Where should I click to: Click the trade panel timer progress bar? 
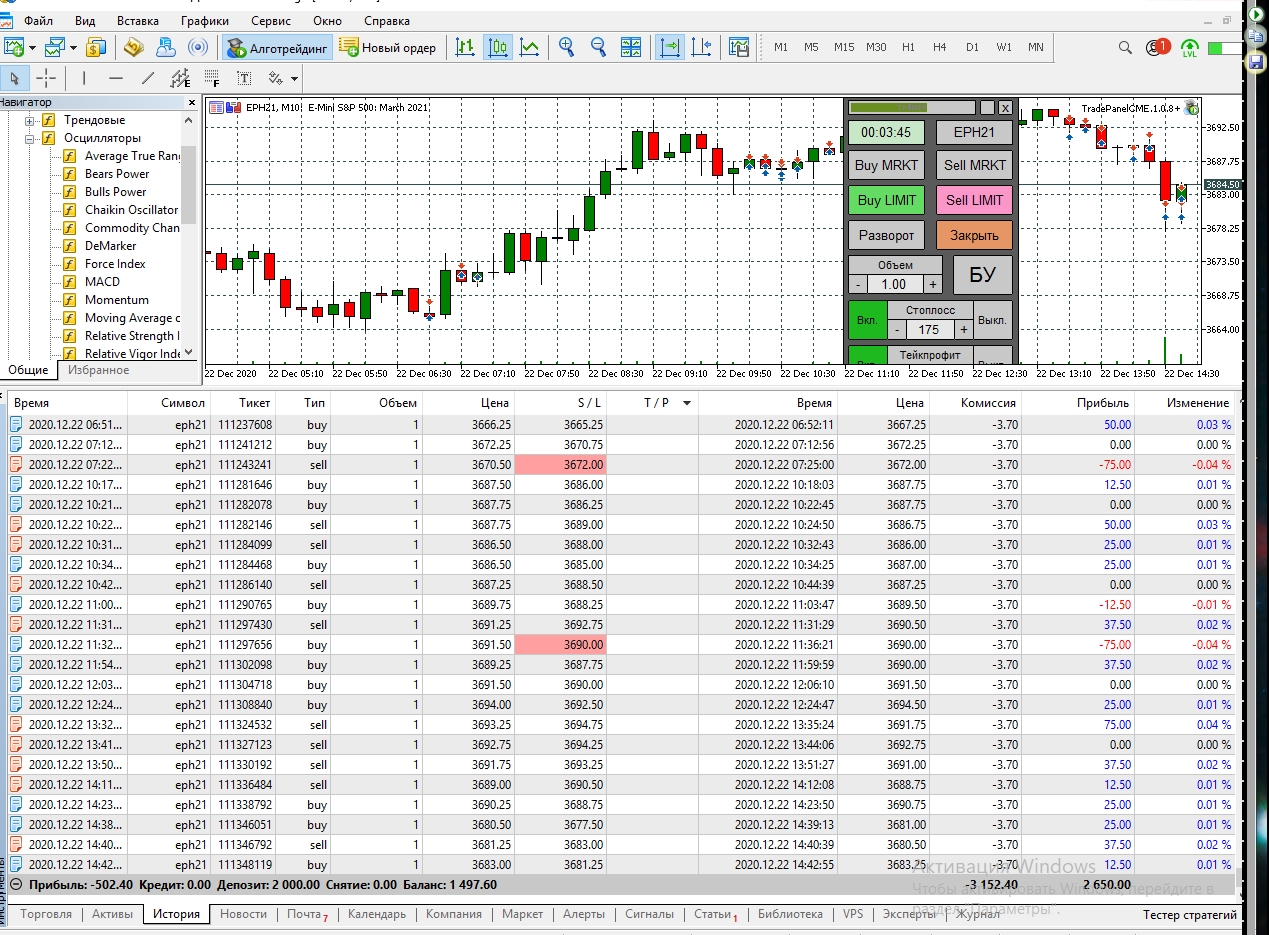tap(912, 107)
